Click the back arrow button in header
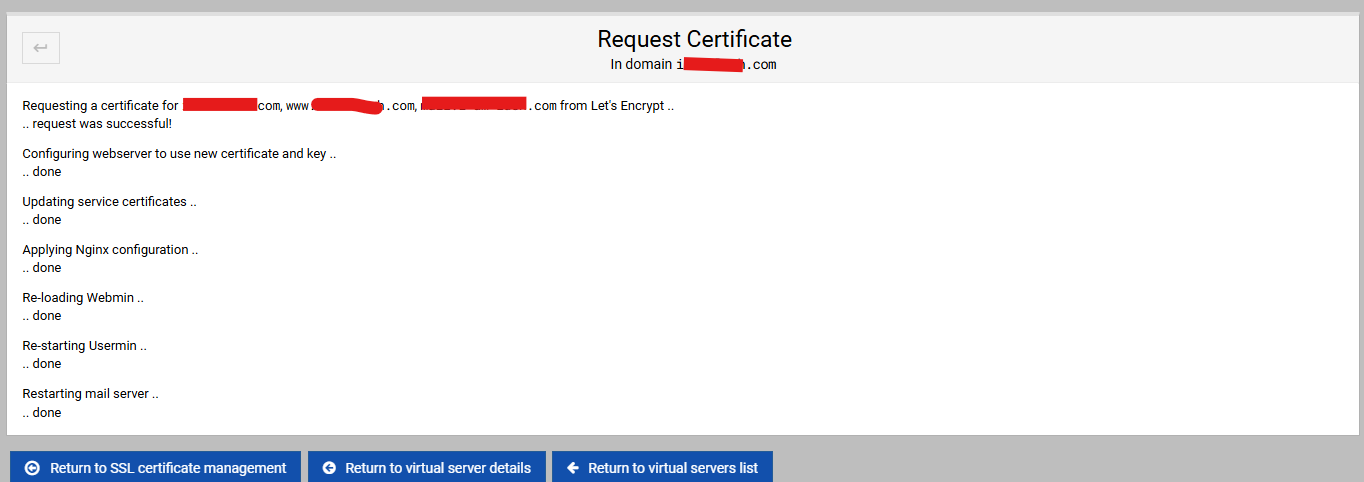 [x=41, y=47]
